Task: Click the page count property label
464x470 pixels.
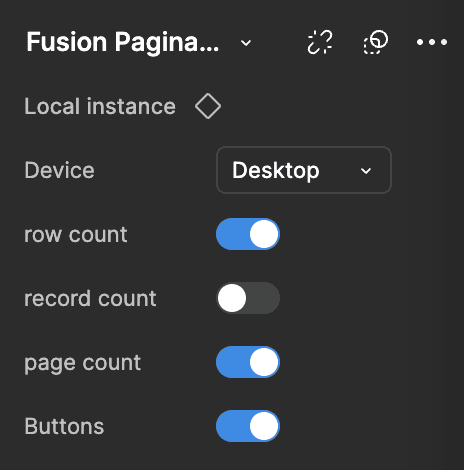Action: (x=82, y=363)
